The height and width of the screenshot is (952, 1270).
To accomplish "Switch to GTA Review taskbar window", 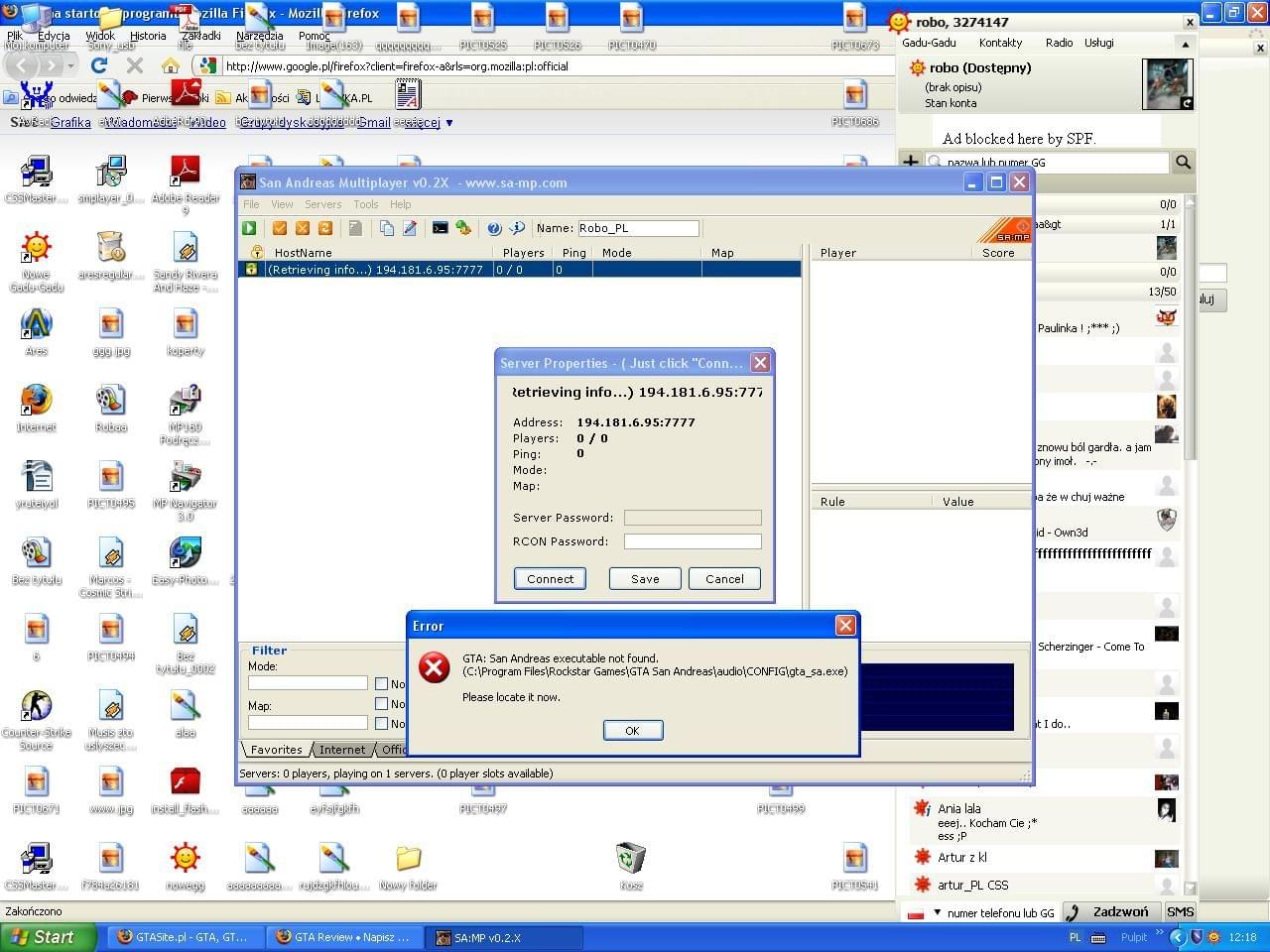I will point(343,937).
